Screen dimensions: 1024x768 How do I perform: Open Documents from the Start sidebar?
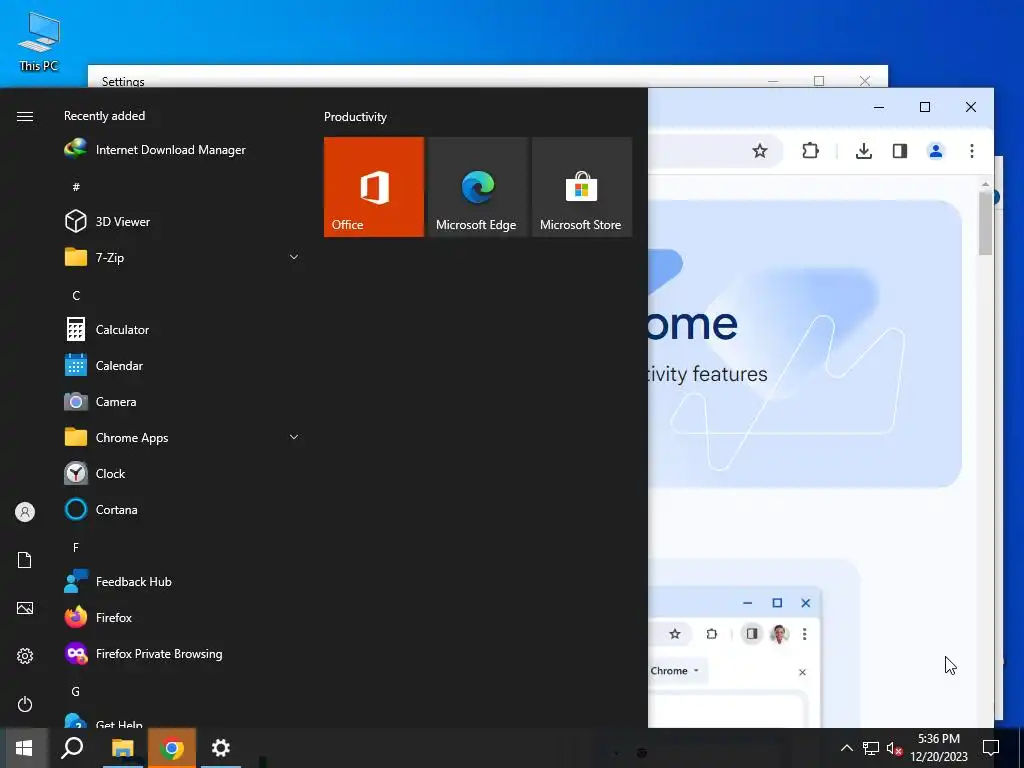(x=25, y=560)
